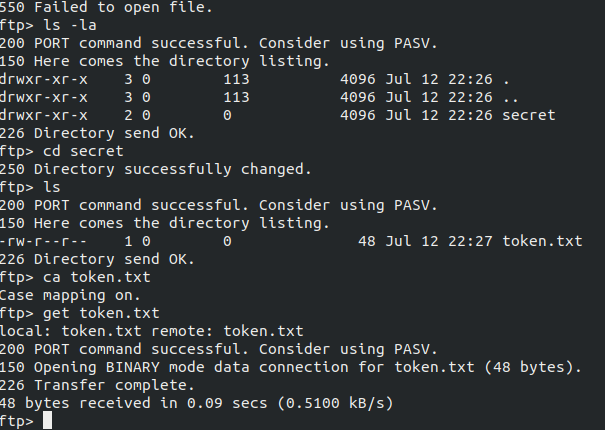Click the -rw-r--r-- permissions string for token.txt
This screenshot has width=605, height=430.
[44, 241]
